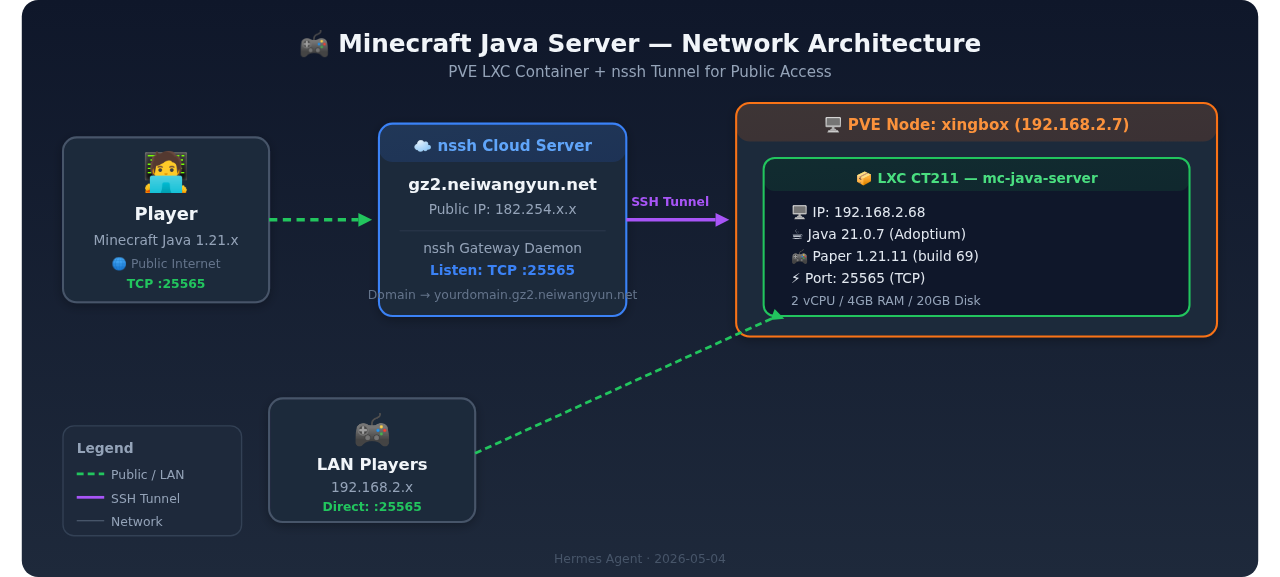Image resolution: width=1280 pixels, height=577 pixels.
Task: Select the purple SSH Tunnel legend line
Action: coord(90,497)
